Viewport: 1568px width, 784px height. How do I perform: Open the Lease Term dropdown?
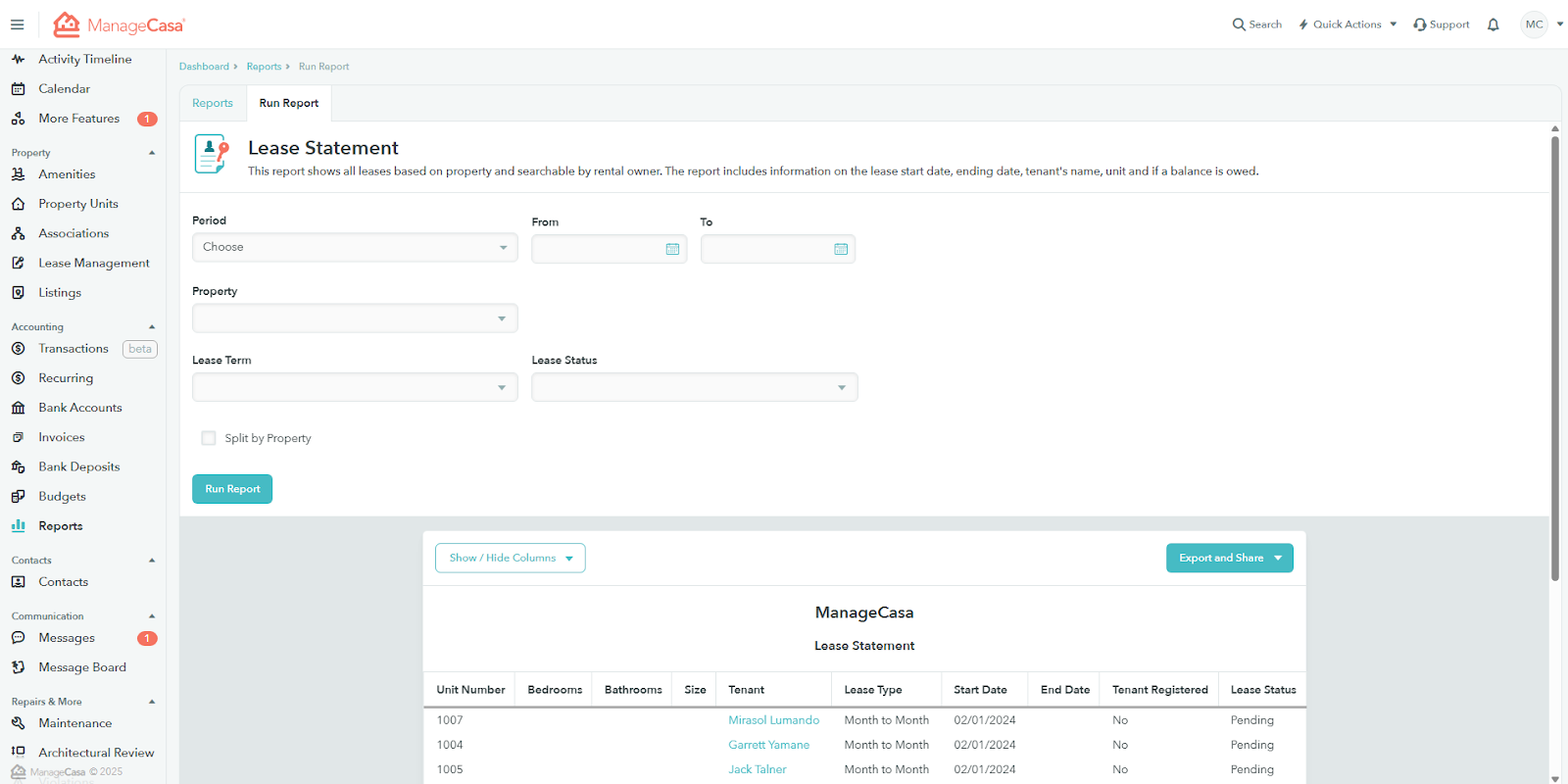[355, 387]
